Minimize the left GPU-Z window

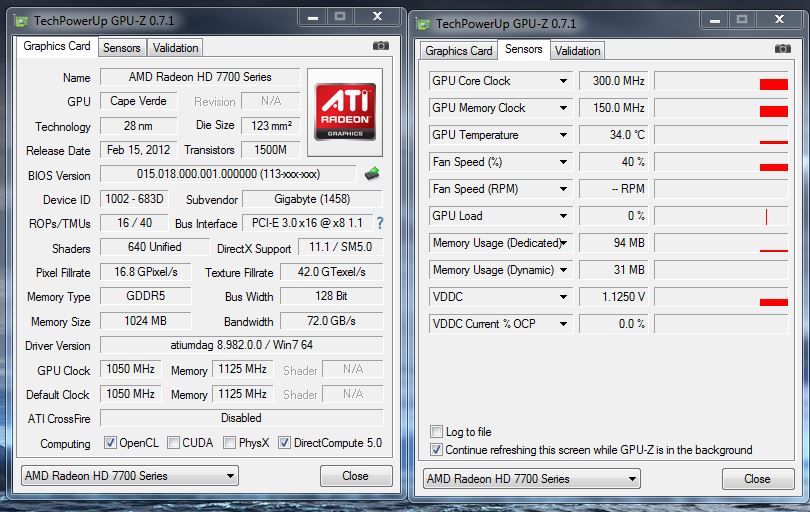(x=313, y=17)
